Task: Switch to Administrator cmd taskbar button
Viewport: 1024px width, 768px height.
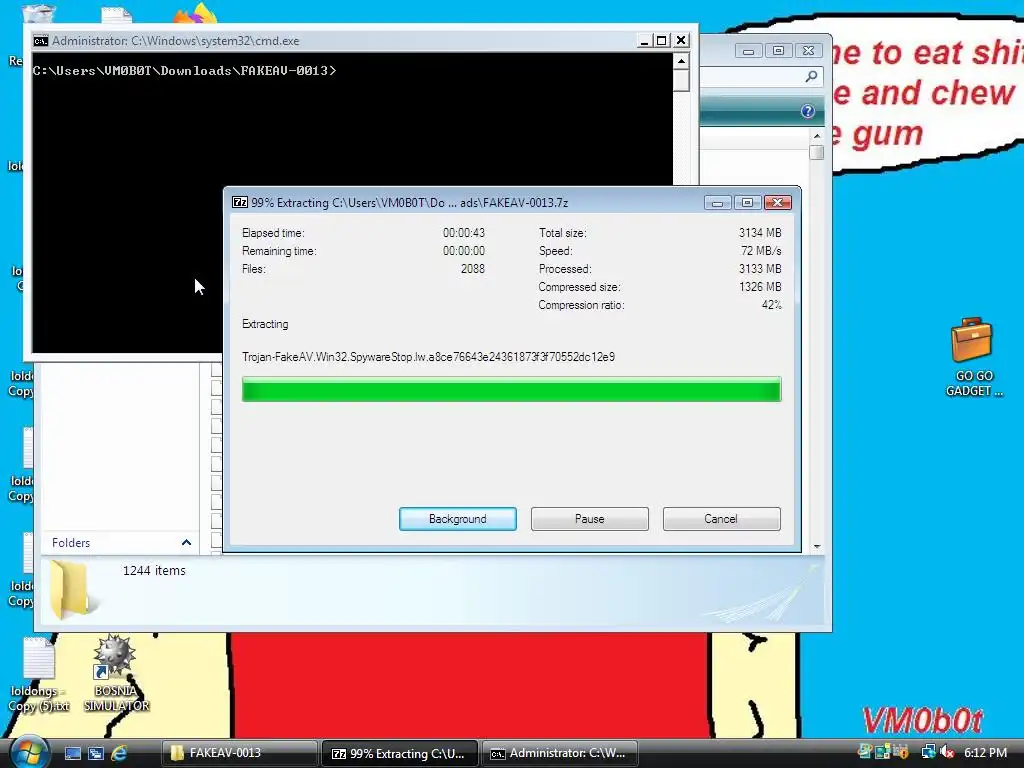Action: pos(559,753)
